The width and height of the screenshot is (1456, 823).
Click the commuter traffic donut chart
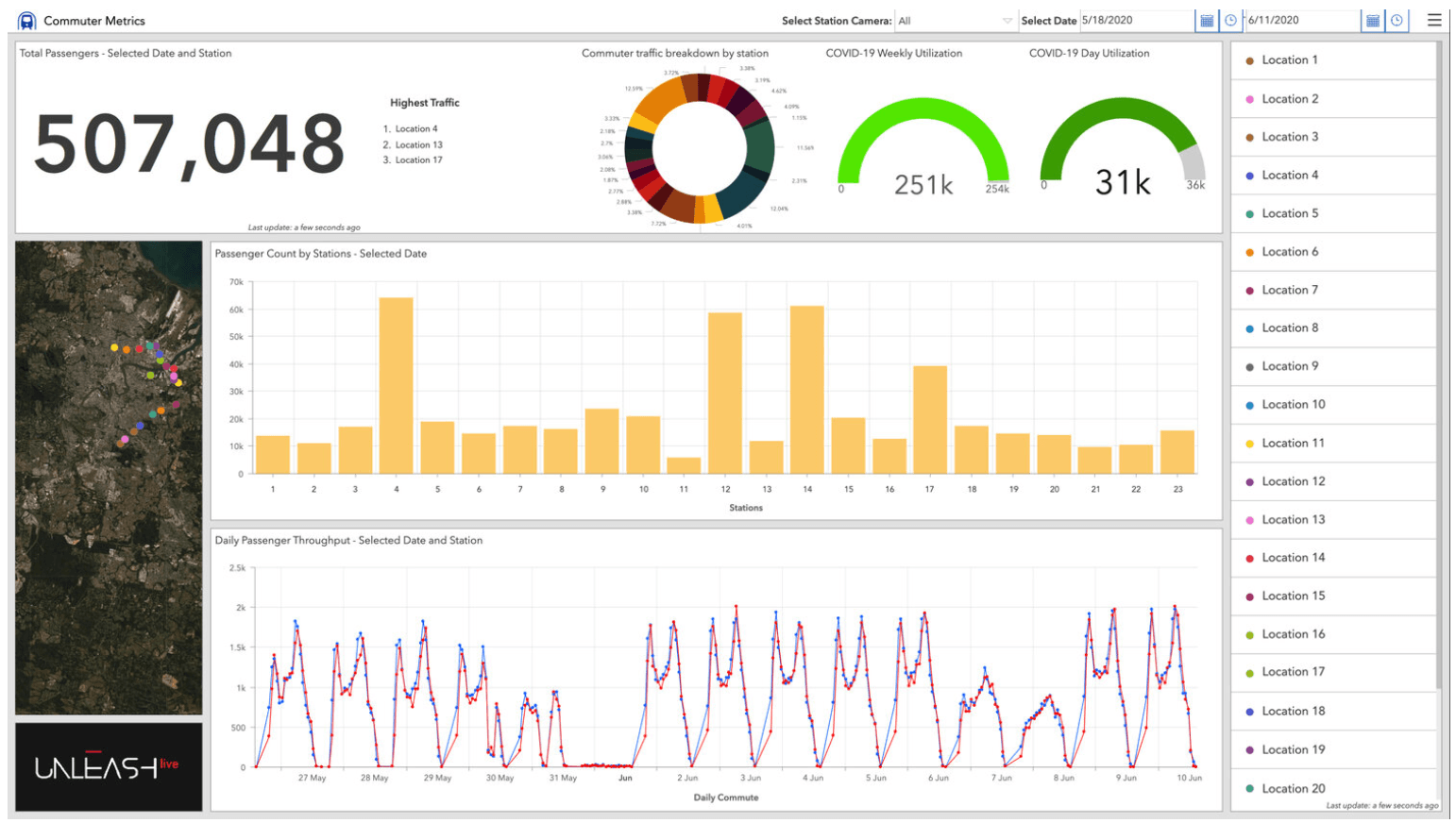click(x=700, y=147)
